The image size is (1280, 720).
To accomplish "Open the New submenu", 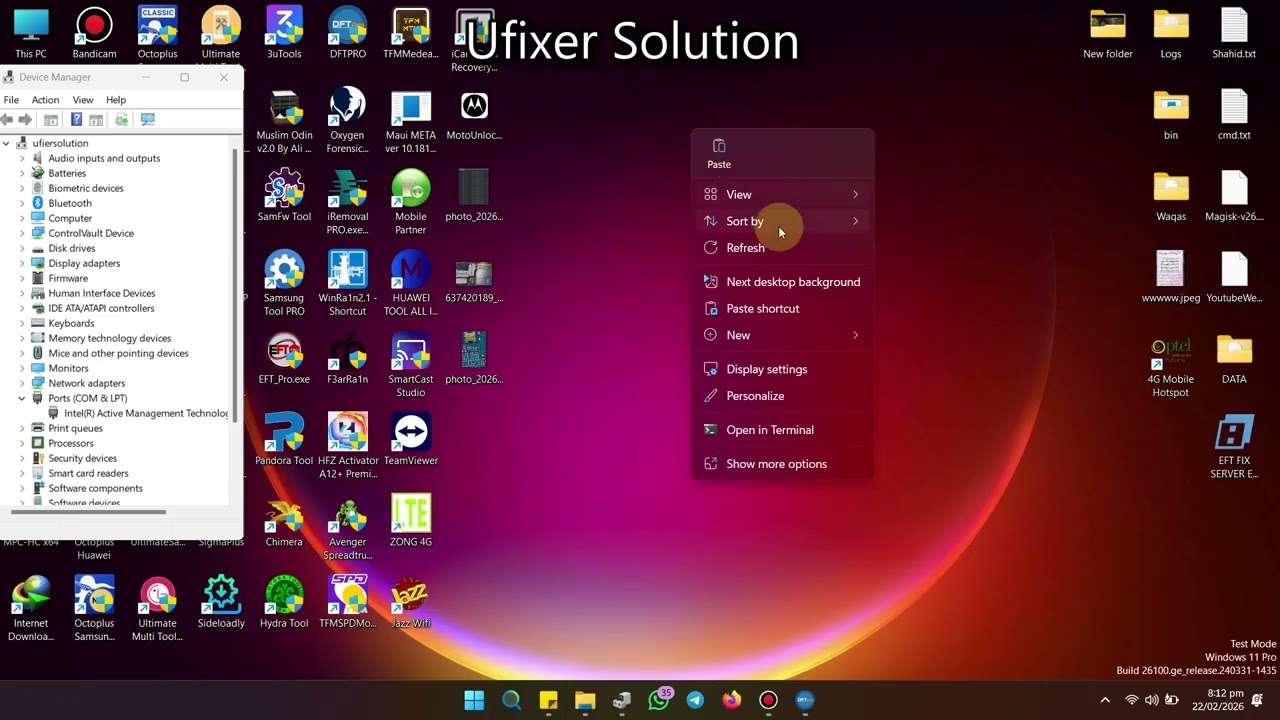I will coord(782,335).
